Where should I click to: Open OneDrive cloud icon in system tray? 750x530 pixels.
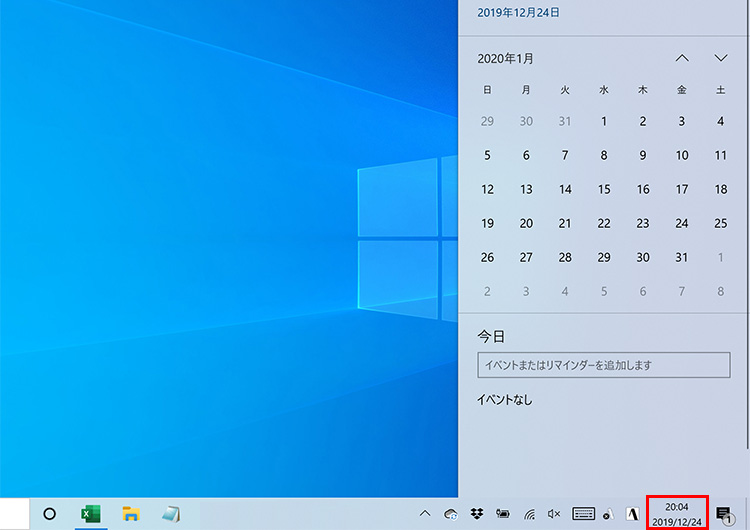pos(451,514)
